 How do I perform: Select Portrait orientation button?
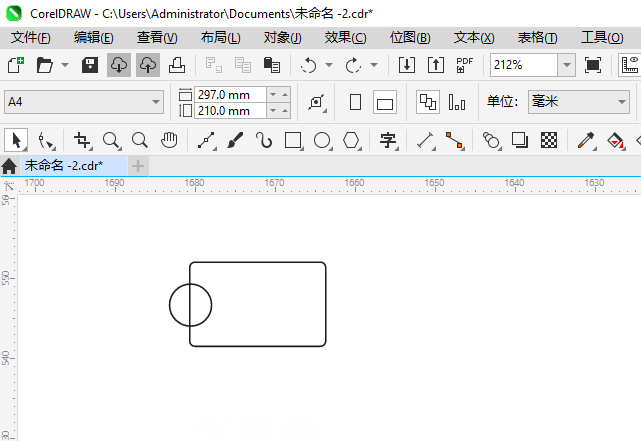pos(356,102)
